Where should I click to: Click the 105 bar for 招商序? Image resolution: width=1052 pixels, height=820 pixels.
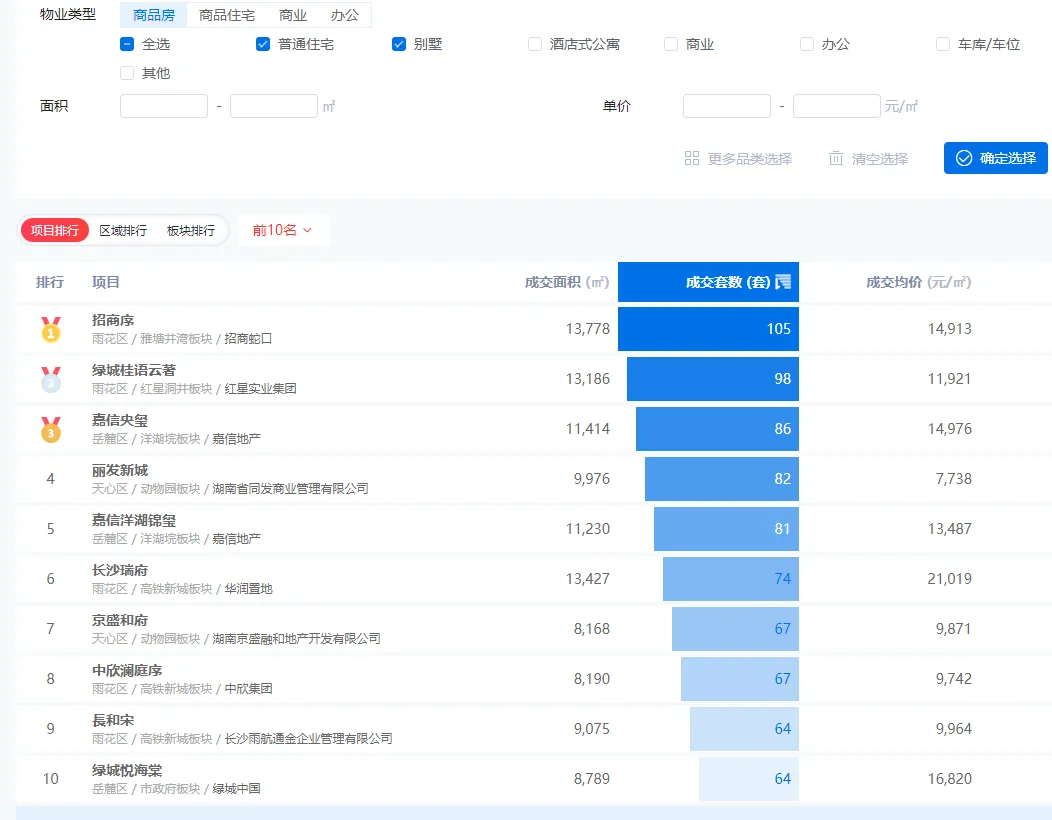click(x=708, y=329)
